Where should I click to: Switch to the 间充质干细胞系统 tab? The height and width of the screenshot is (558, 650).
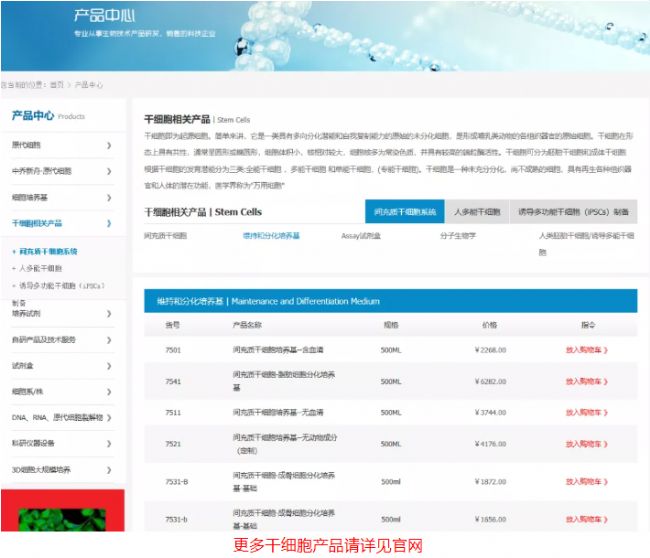(x=405, y=212)
